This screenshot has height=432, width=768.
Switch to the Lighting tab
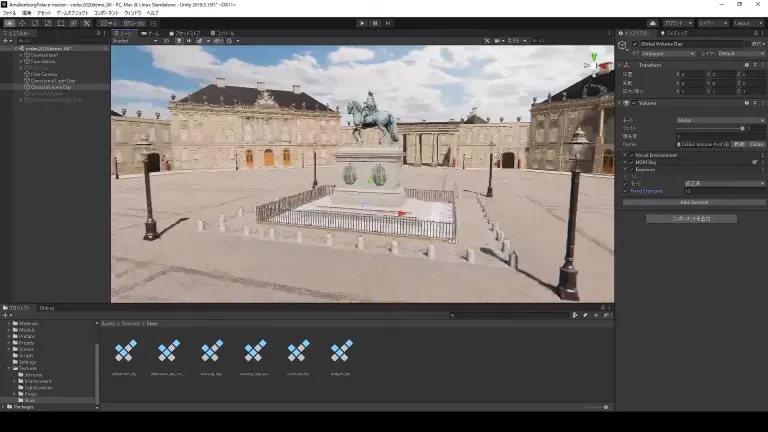coord(674,33)
